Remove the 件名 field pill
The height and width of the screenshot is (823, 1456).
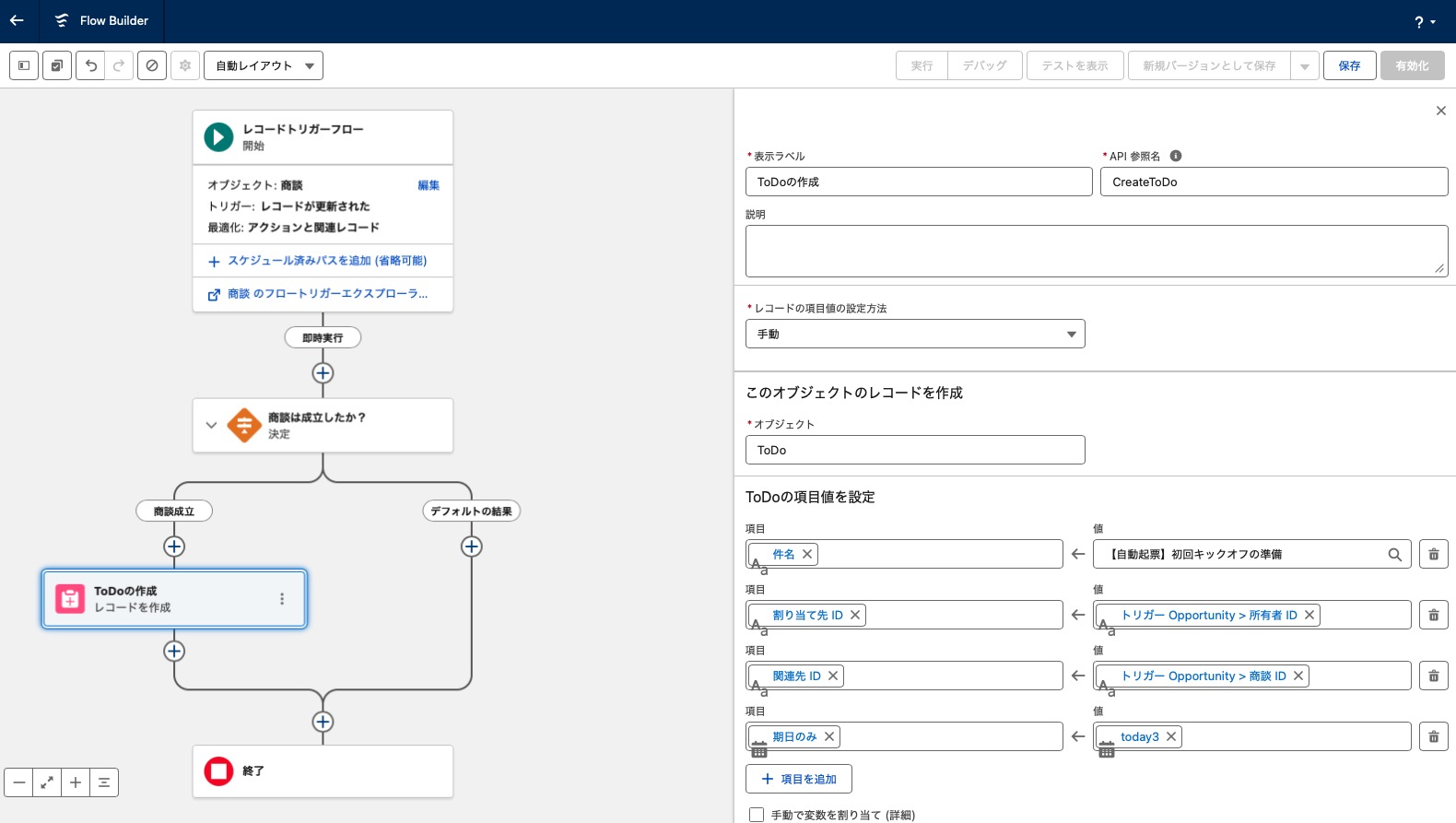(807, 554)
